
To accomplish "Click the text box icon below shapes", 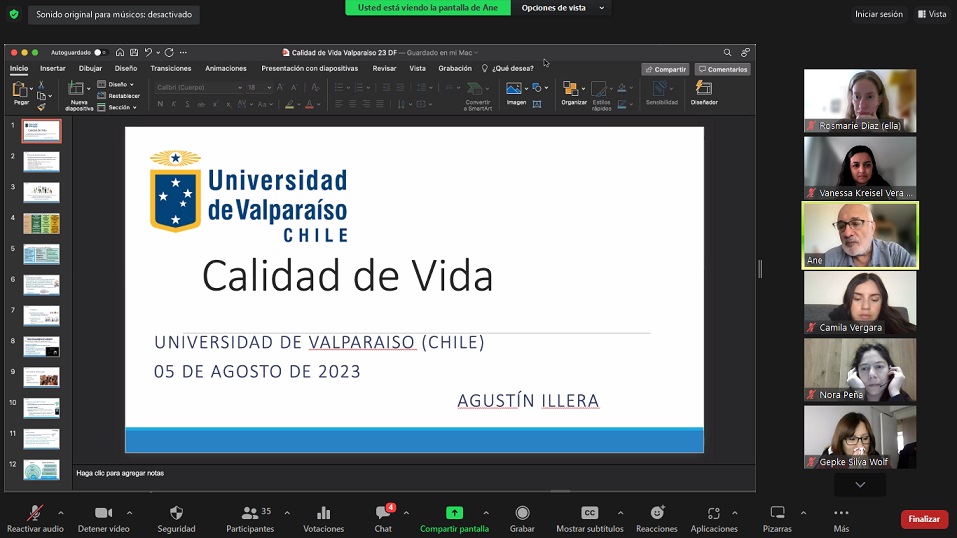I will point(537,104).
